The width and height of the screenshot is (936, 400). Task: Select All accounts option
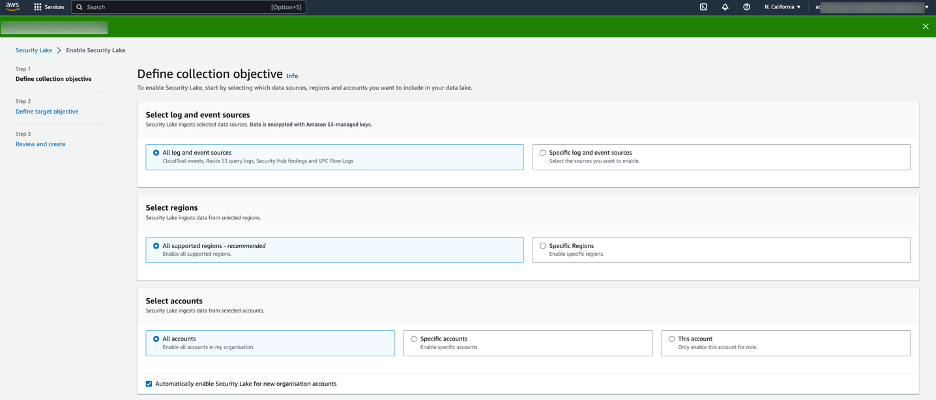click(270, 343)
